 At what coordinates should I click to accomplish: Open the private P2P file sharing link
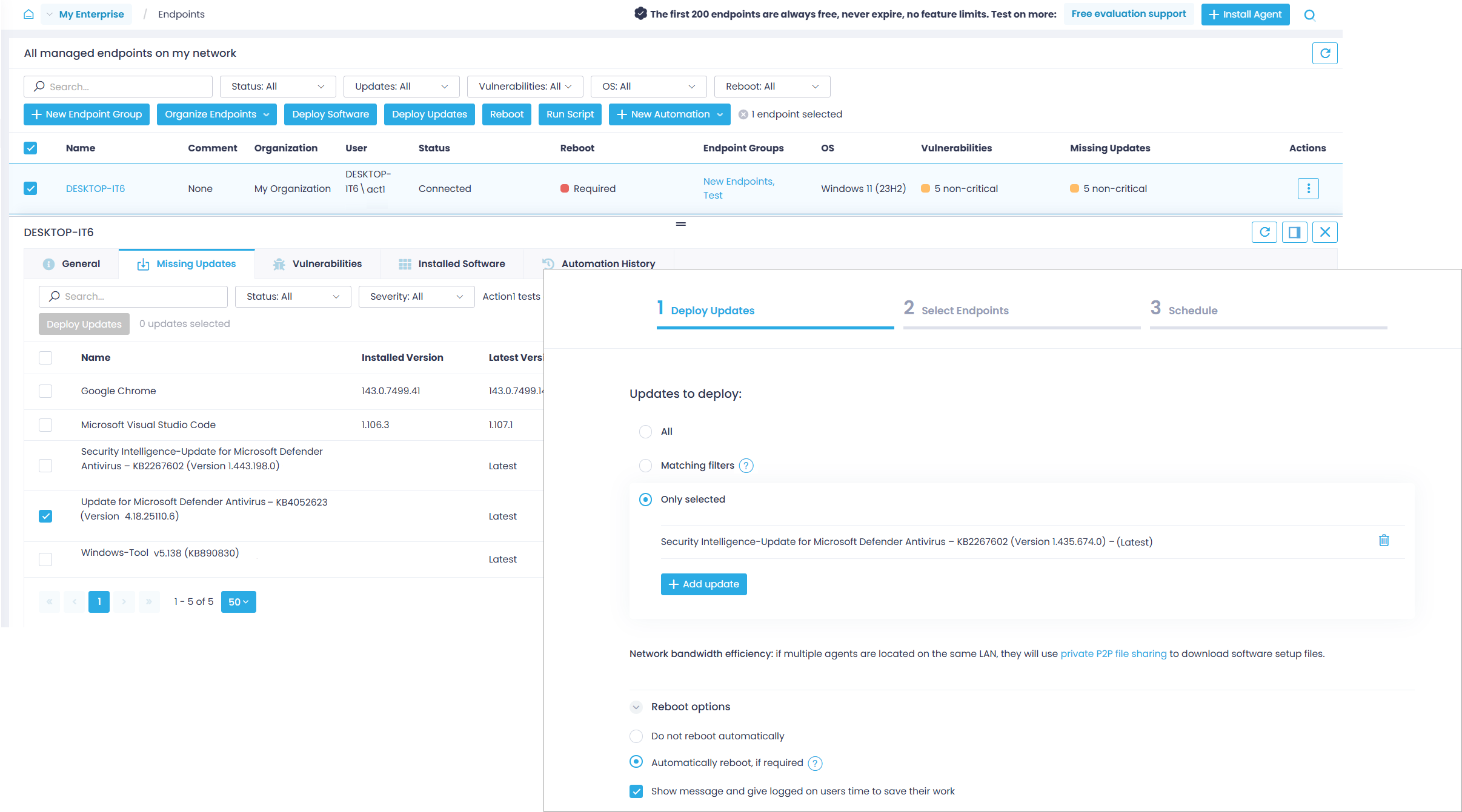pos(1113,654)
